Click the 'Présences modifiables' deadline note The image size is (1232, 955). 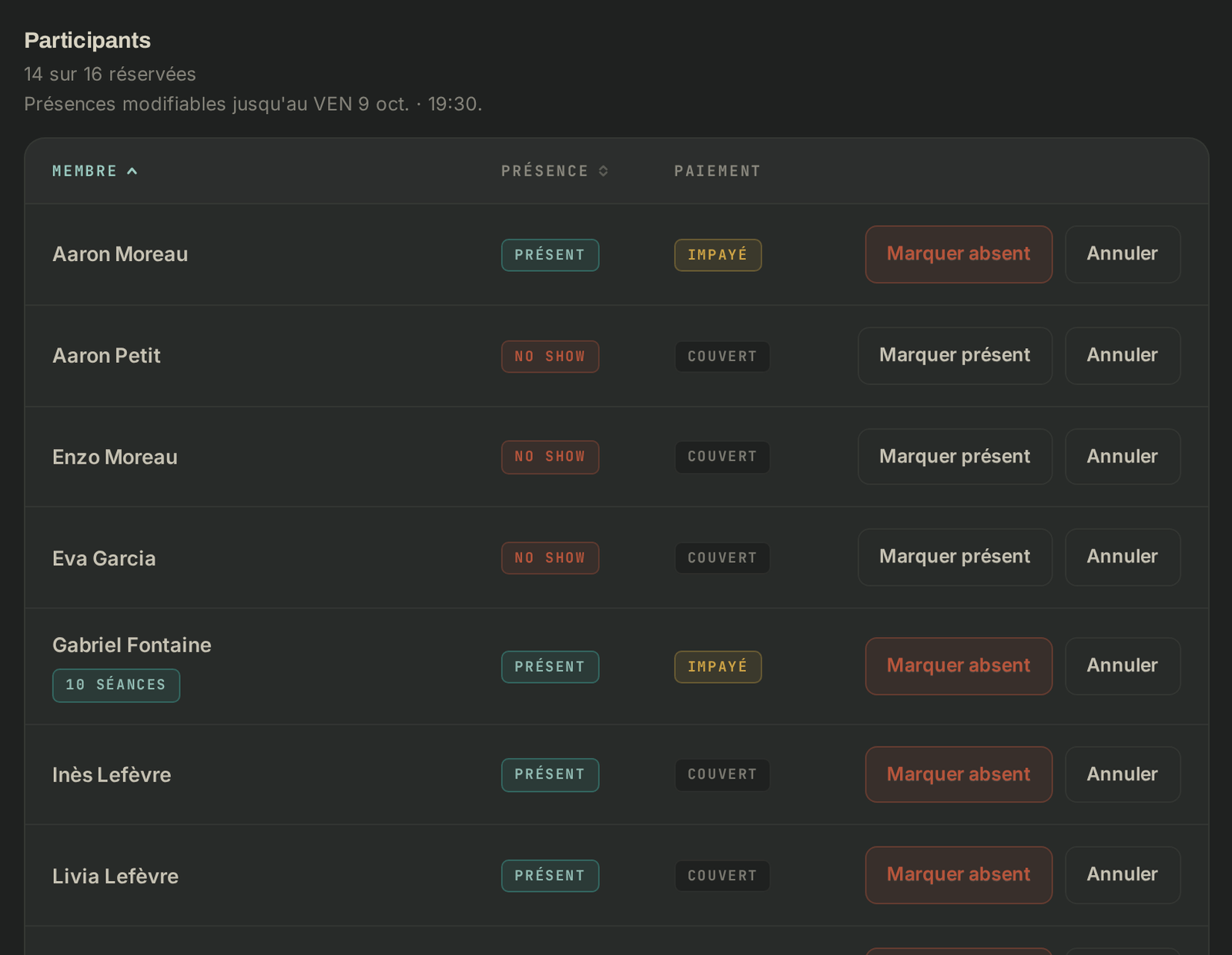tap(253, 104)
